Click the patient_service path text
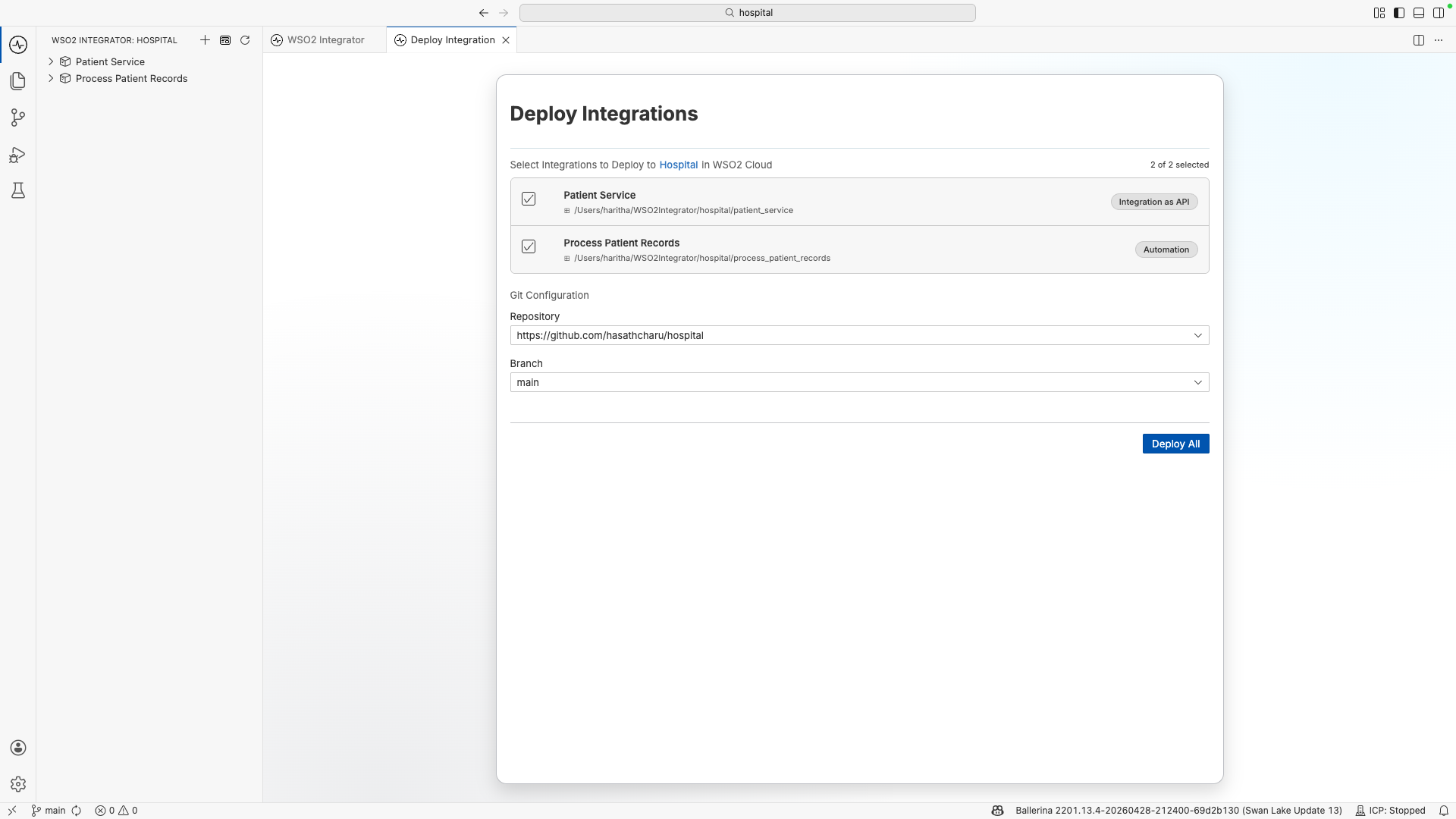 683,210
